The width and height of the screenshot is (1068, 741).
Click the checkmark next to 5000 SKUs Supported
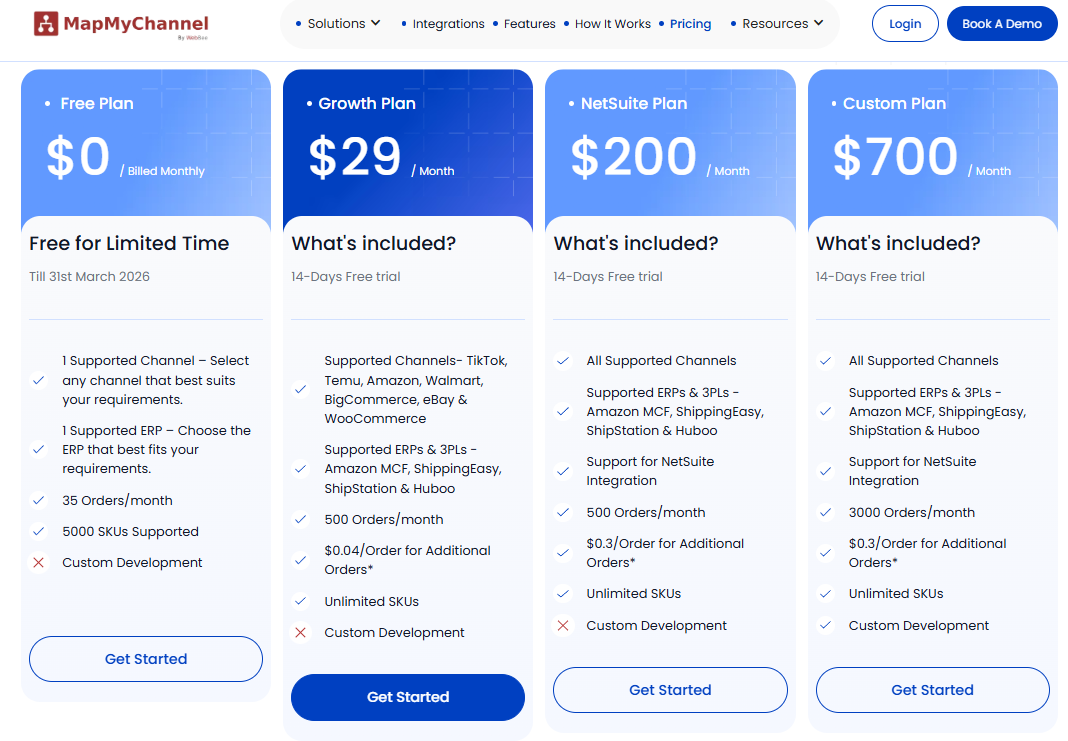pos(39,532)
